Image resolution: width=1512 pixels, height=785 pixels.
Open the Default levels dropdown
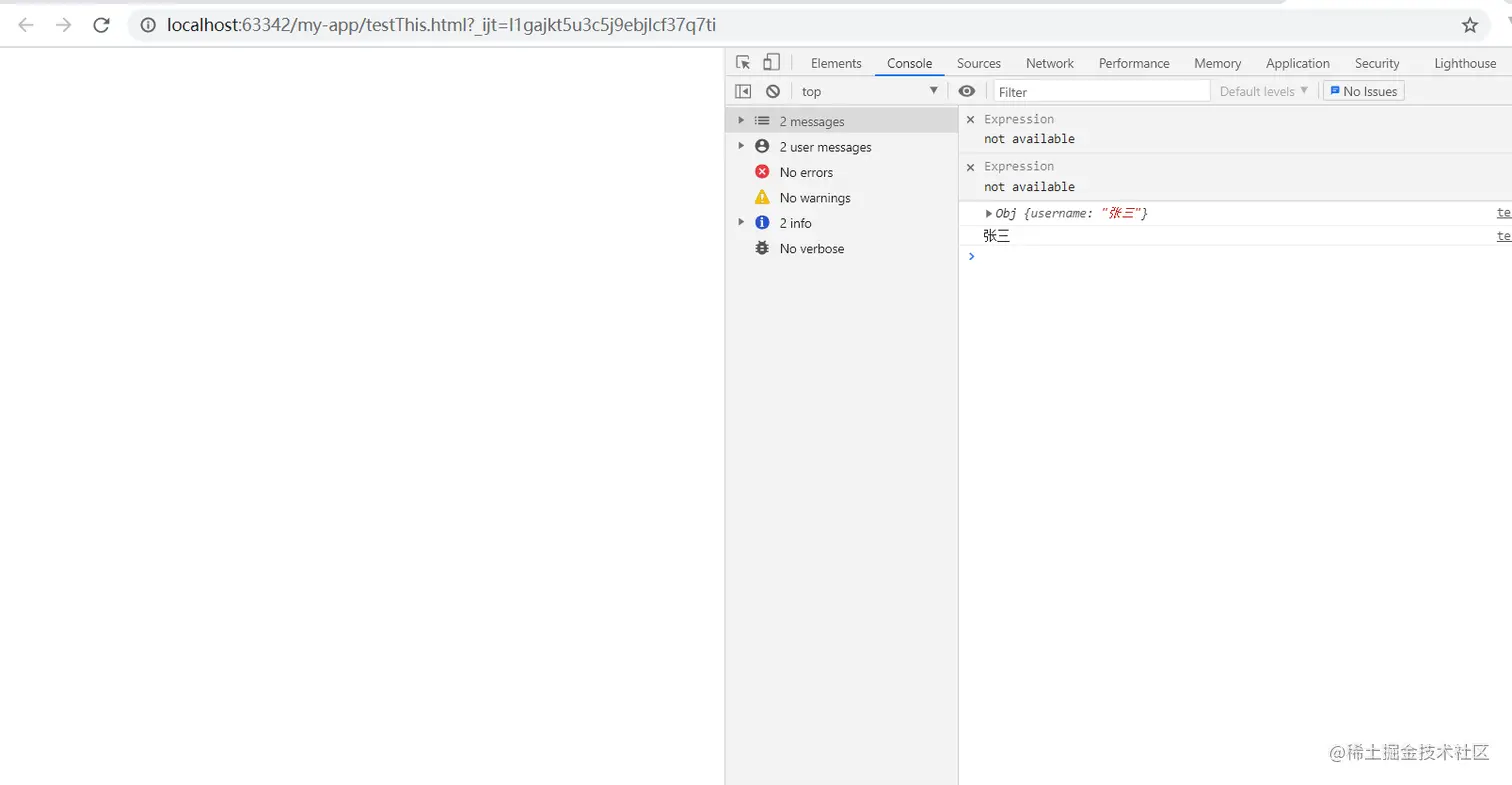point(1264,91)
